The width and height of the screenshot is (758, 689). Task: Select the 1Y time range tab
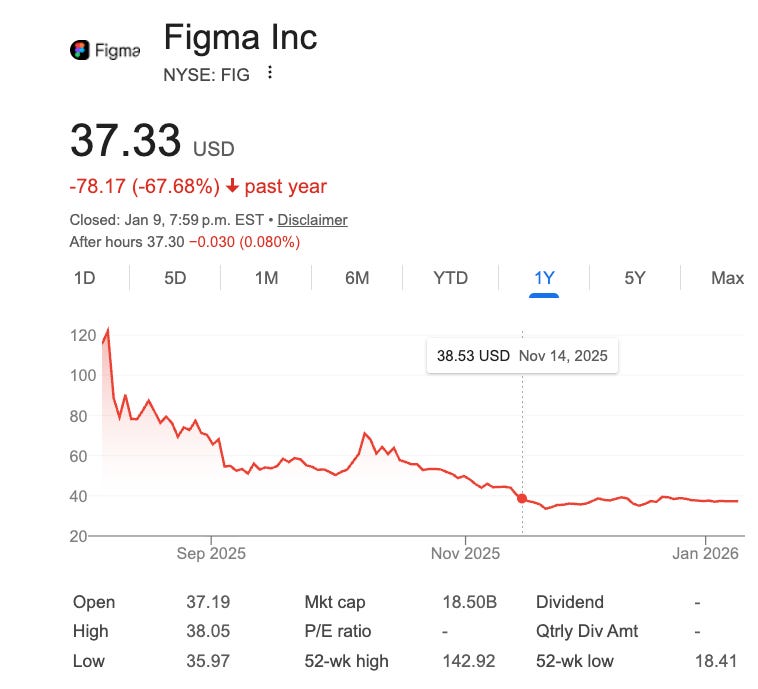(x=544, y=278)
